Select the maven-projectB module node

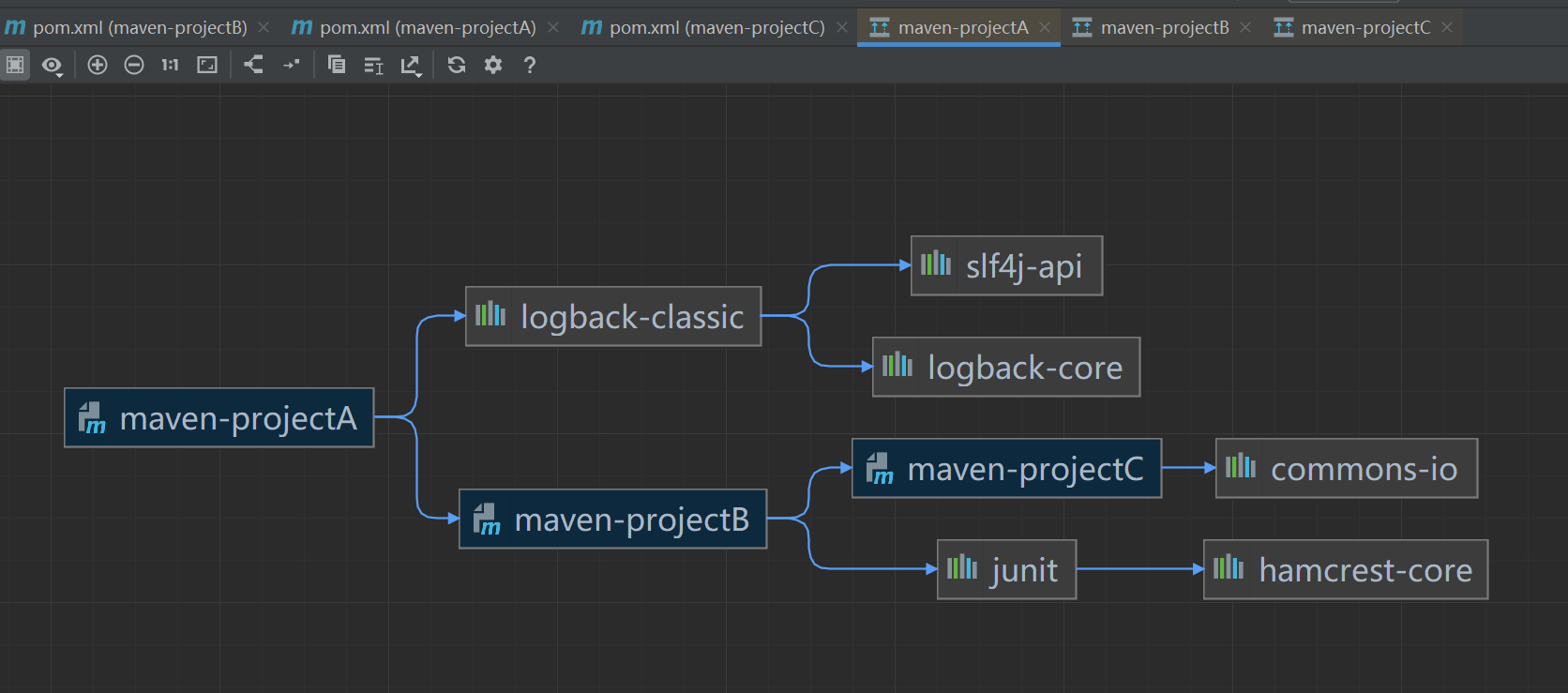[613, 519]
